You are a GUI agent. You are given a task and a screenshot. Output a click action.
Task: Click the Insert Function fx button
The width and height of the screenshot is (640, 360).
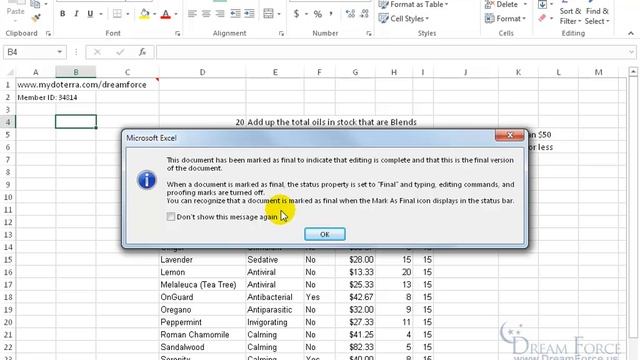[x=142, y=52]
